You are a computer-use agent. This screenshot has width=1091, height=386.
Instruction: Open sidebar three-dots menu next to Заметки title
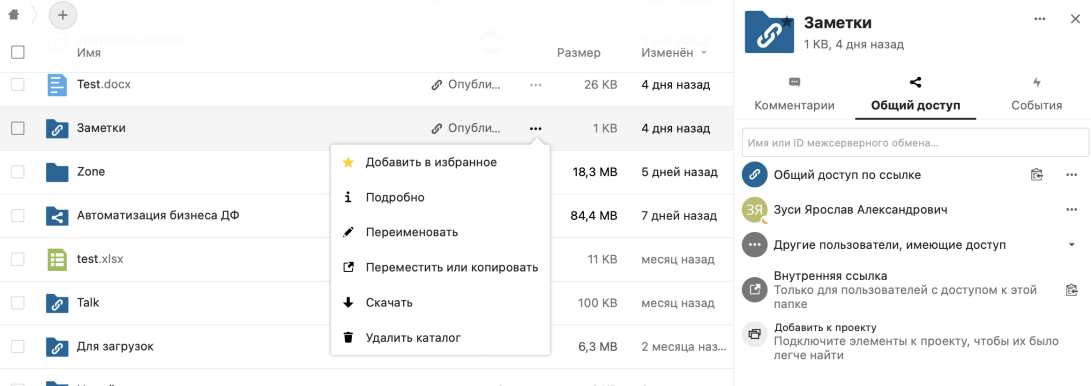click(x=1040, y=19)
